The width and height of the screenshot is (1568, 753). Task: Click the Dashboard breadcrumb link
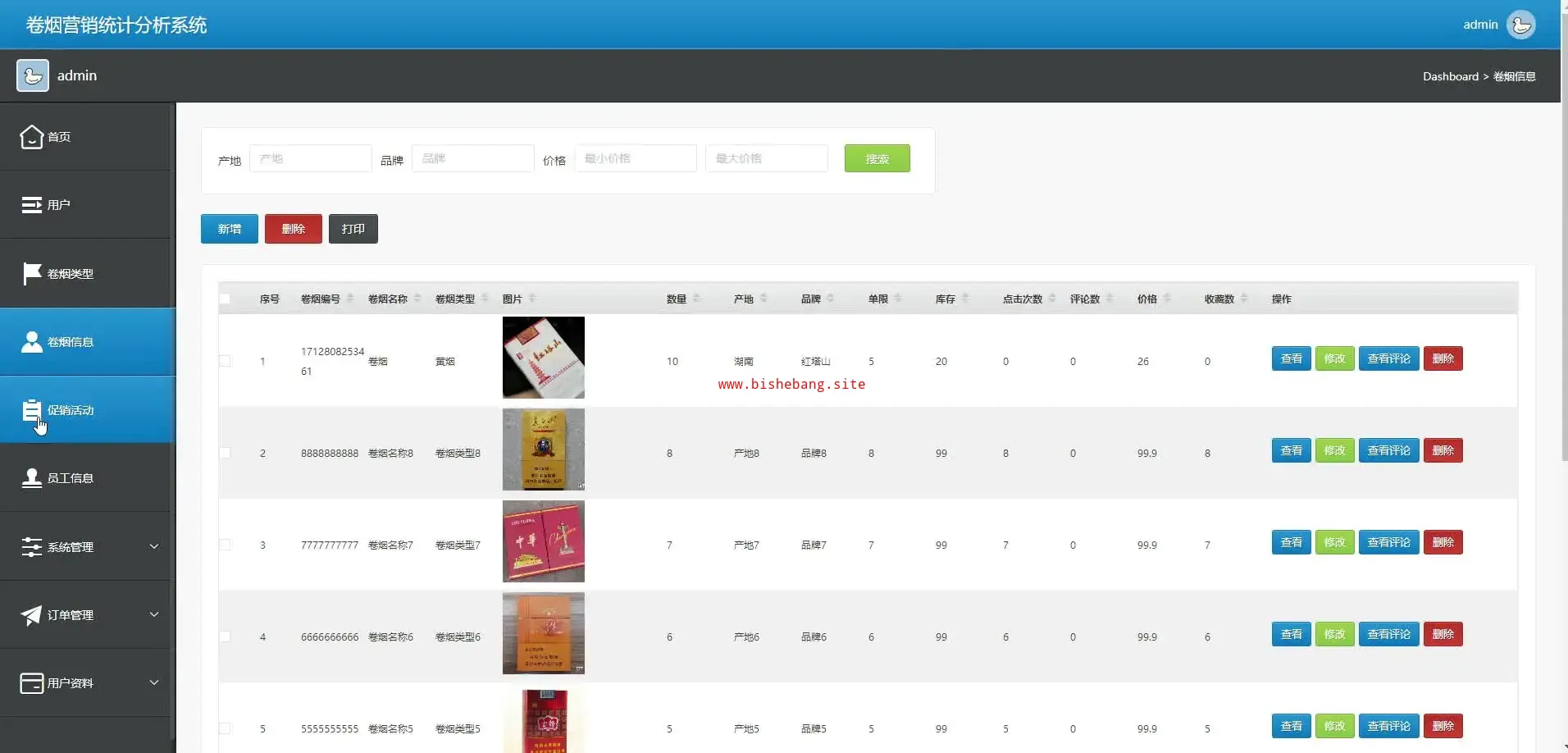pyautogui.click(x=1451, y=76)
